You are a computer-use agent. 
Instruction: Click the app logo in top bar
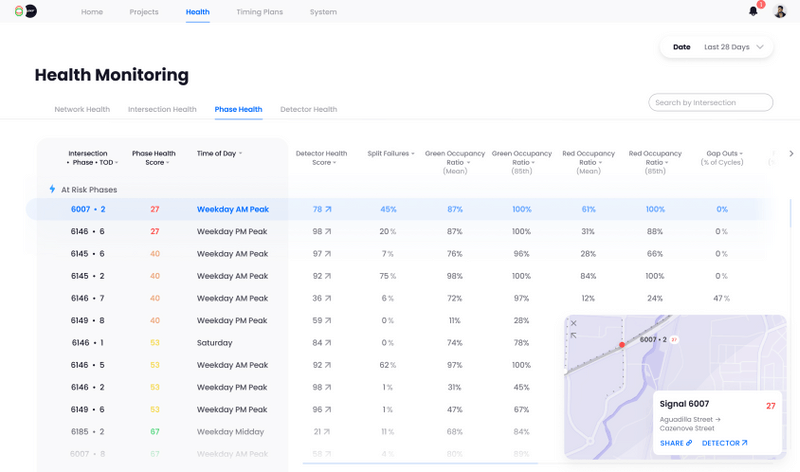click(x=26, y=11)
